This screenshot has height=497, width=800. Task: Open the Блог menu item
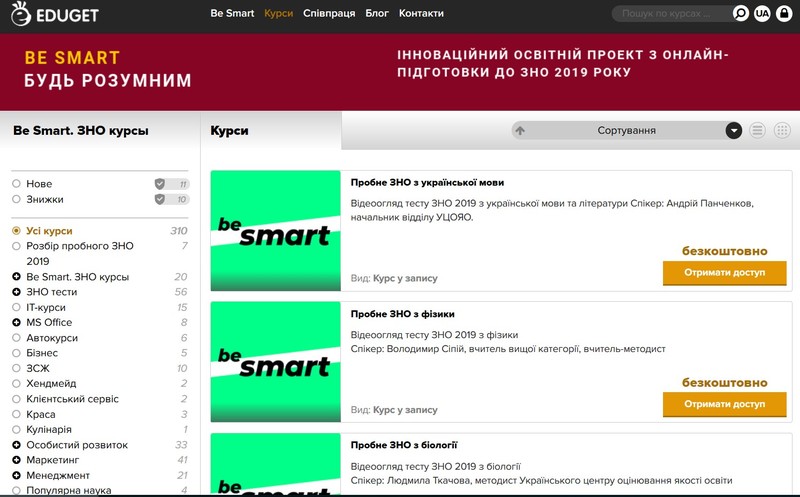point(377,13)
